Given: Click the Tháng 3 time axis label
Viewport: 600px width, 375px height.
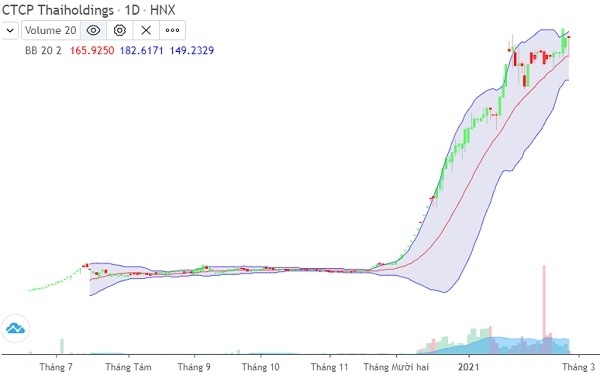Looking at the screenshot, I should tap(579, 367).
